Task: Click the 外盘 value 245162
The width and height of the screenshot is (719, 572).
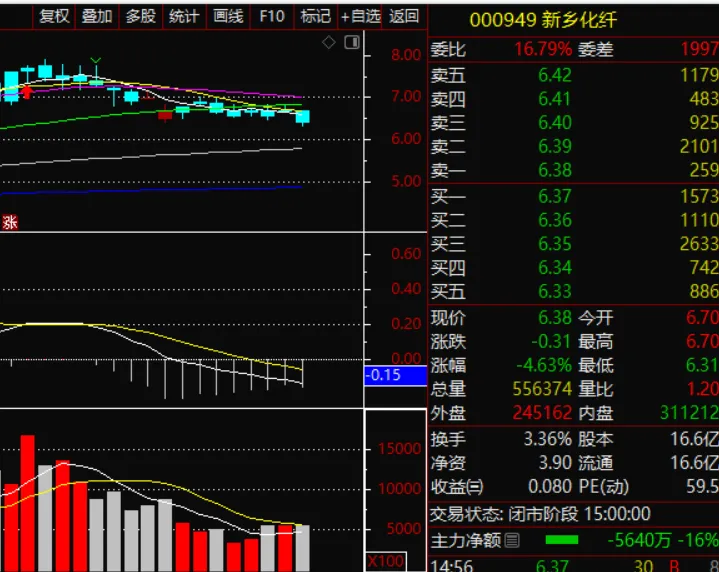Action: (542, 413)
